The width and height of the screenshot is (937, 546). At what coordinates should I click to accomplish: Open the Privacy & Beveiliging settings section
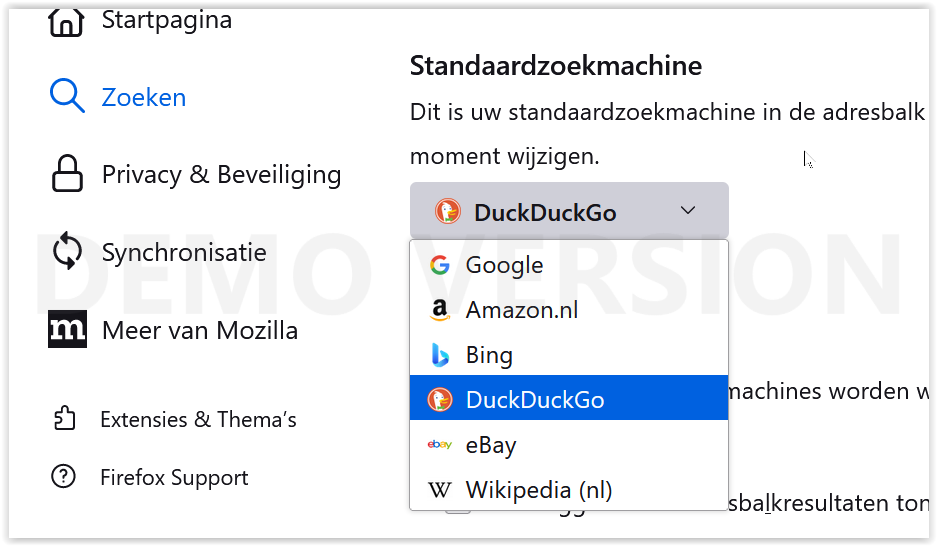(x=196, y=174)
